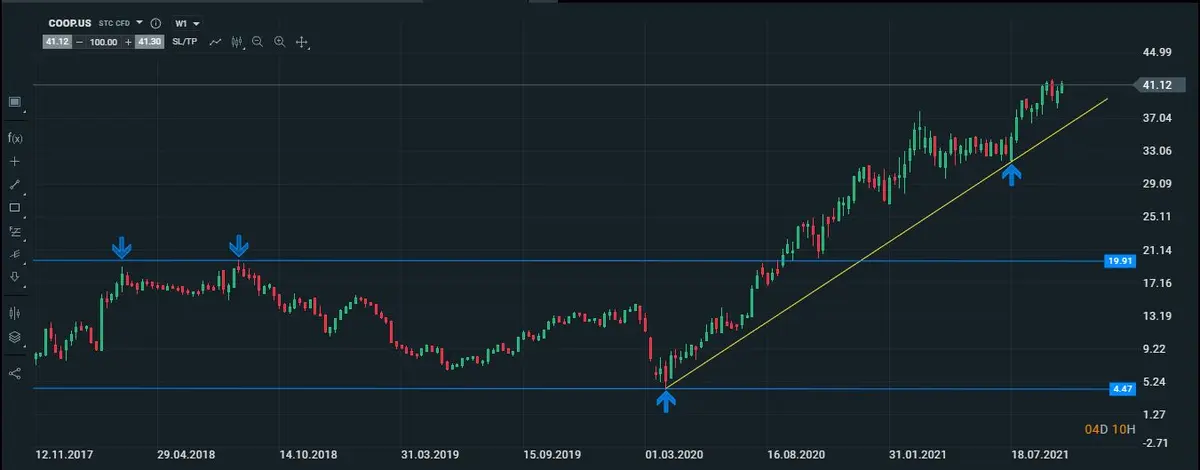
Task: Increase volume with the plus stepper
Action: [128, 42]
